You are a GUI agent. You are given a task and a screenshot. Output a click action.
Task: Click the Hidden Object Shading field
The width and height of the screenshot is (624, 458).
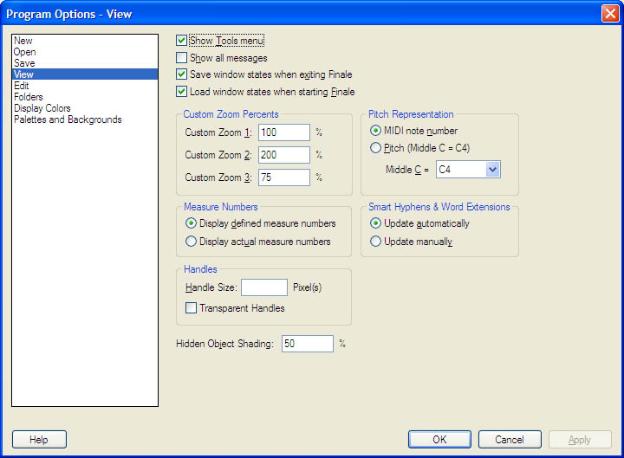pyautogui.click(x=306, y=343)
